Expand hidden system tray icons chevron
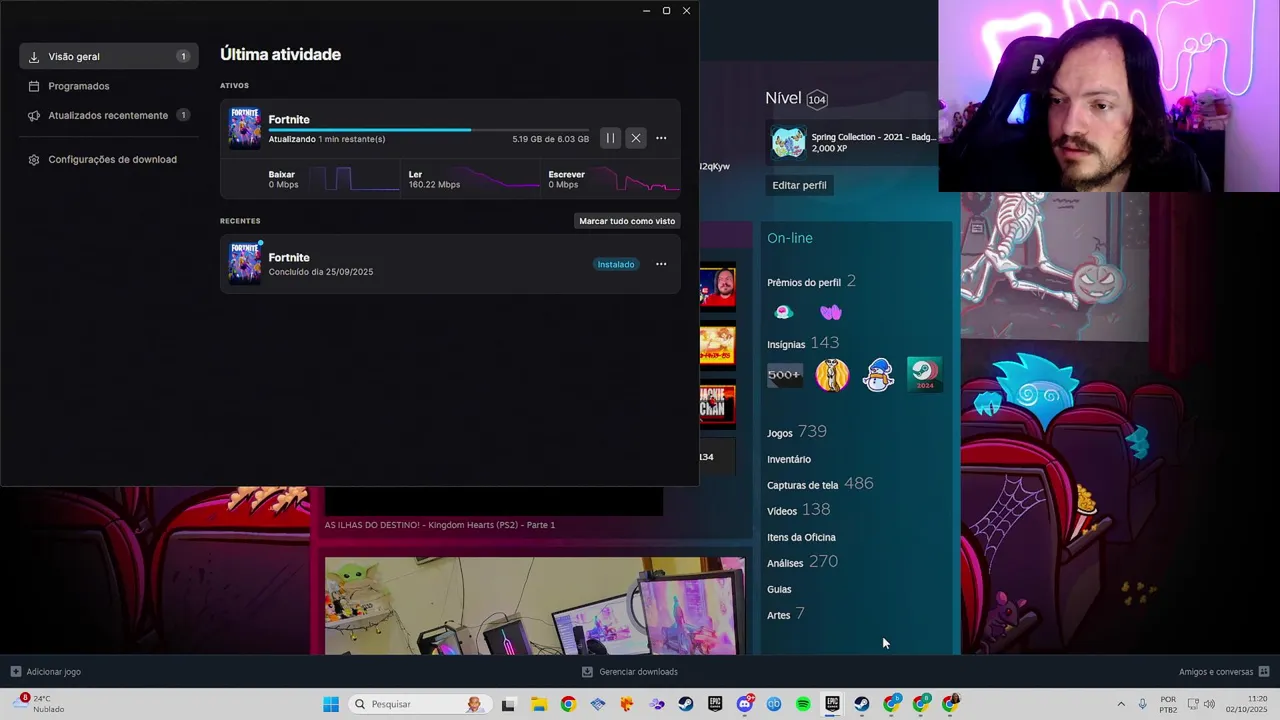Image resolution: width=1280 pixels, height=720 pixels. [1121, 704]
